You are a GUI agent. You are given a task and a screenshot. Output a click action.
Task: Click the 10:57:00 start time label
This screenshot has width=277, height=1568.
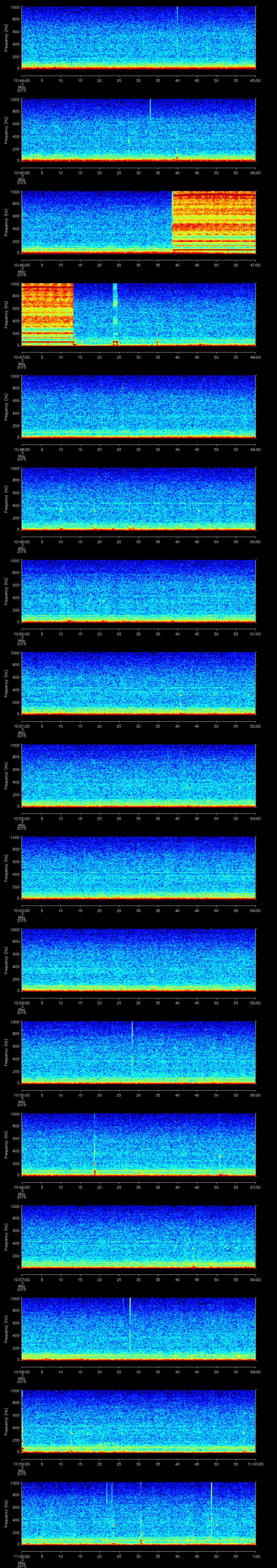click(21, 1279)
